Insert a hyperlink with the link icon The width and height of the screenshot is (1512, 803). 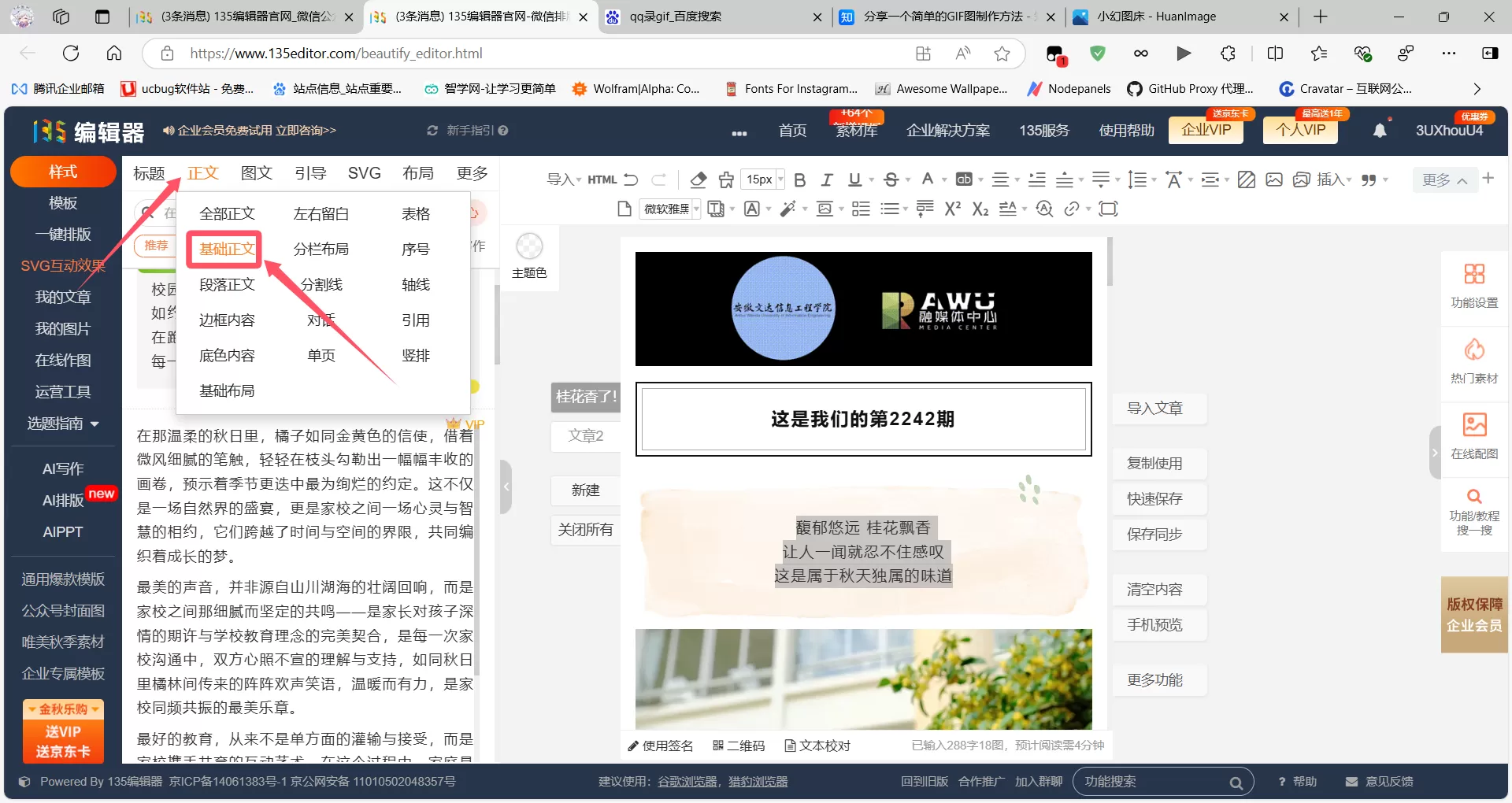tap(1073, 209)
